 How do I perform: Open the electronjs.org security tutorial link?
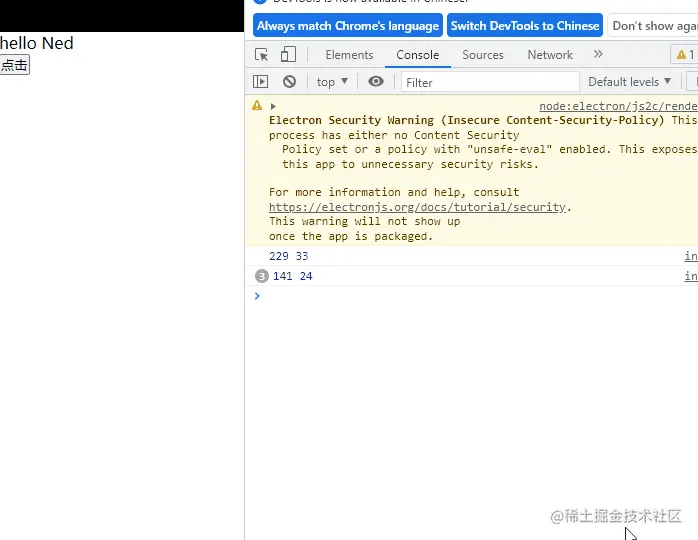click(417, 207)
